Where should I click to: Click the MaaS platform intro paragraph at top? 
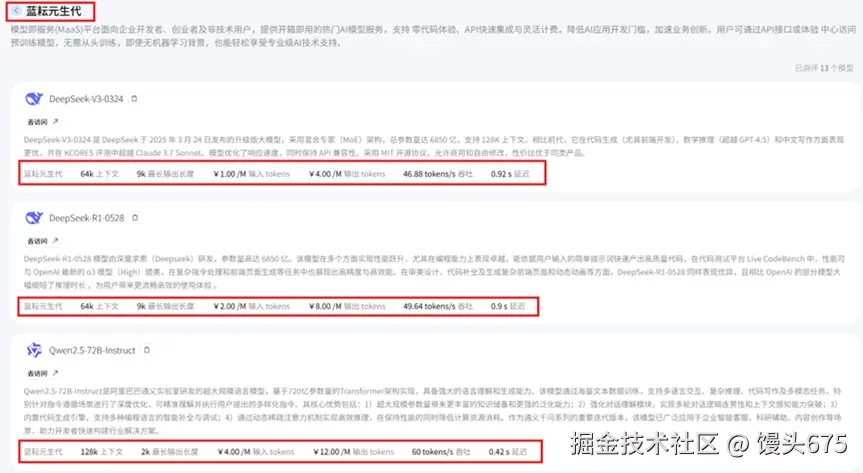pos(434,36)
